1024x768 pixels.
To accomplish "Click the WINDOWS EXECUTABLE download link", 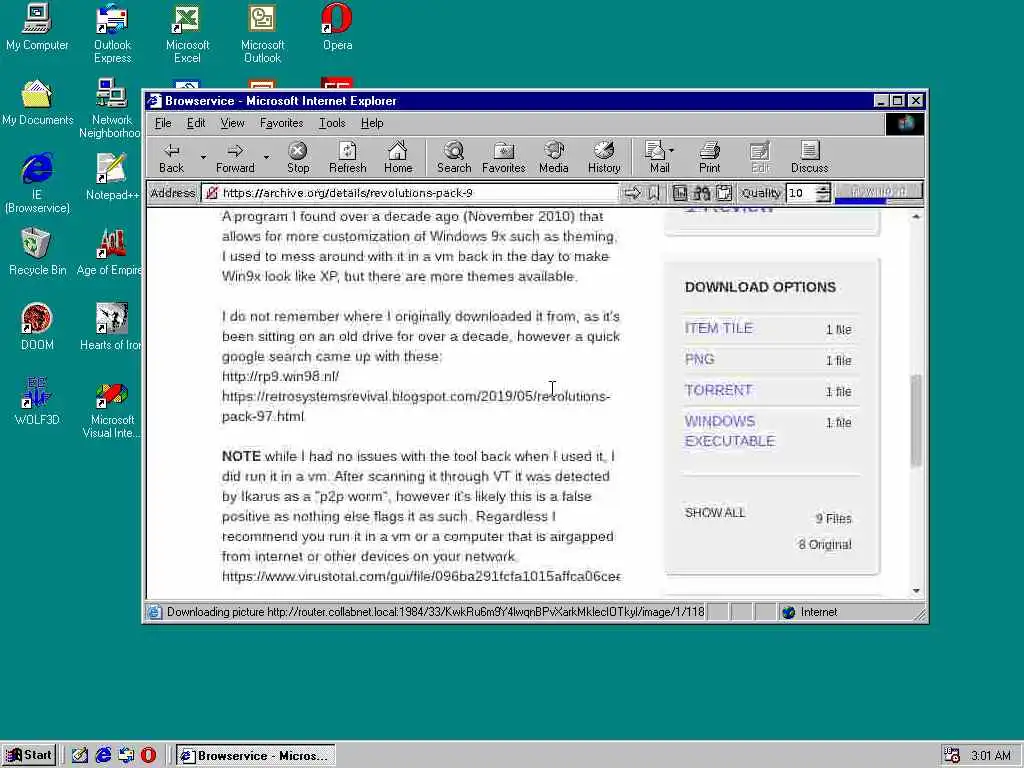I will 729,431.
